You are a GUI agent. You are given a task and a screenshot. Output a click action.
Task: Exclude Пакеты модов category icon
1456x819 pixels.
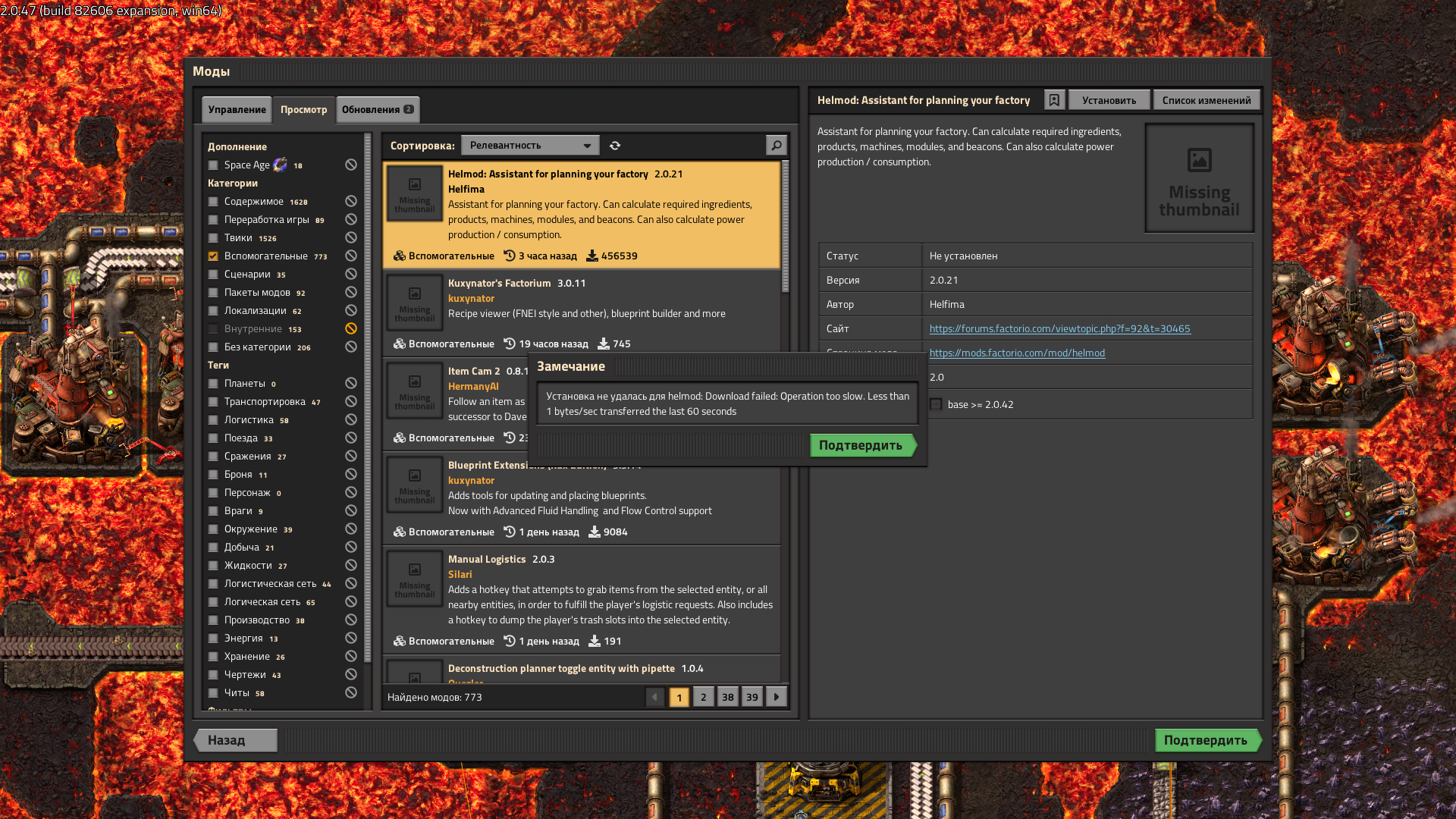coord(351,292)
